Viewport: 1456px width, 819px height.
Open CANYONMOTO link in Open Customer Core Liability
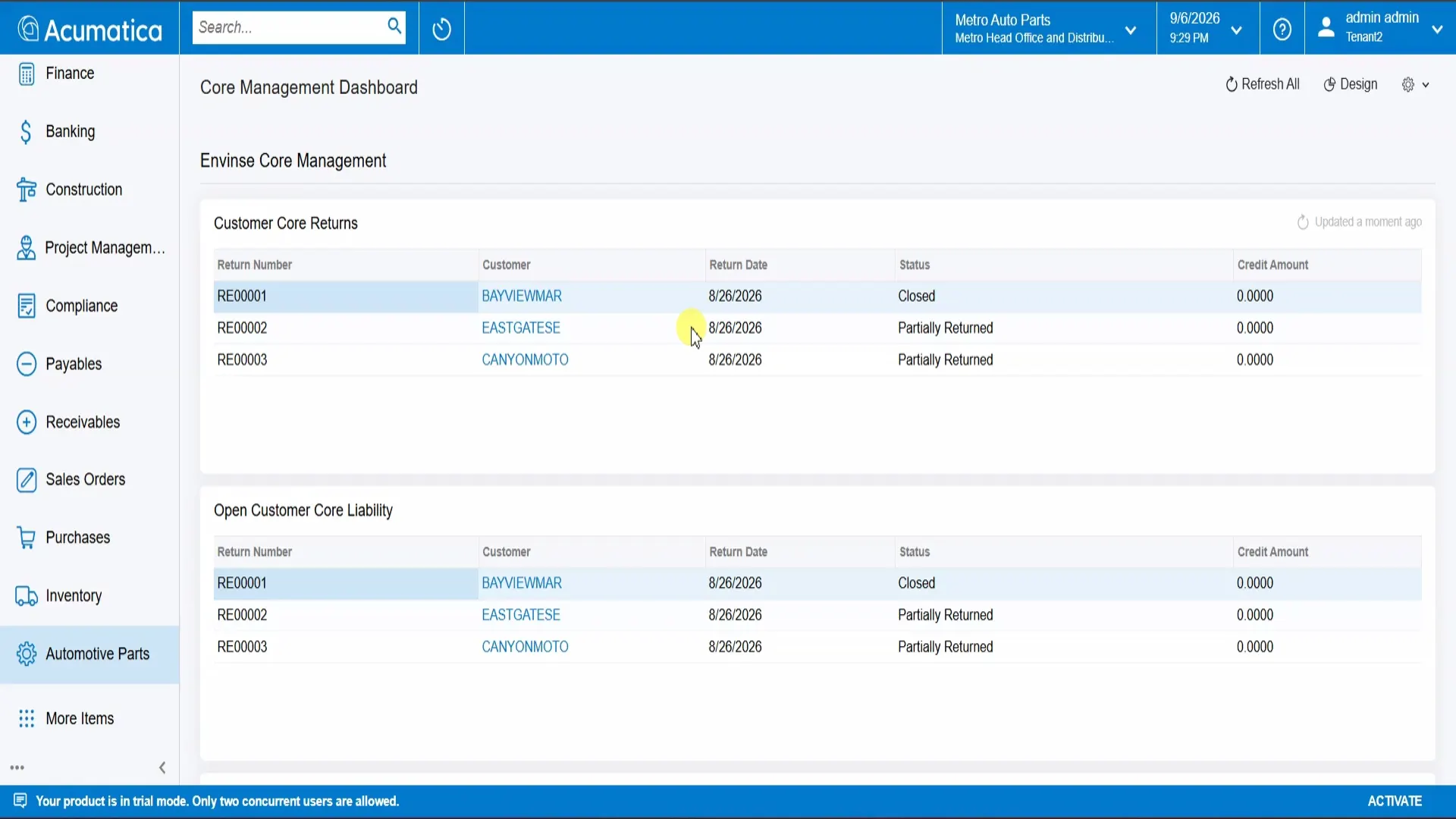pos(525,647)
